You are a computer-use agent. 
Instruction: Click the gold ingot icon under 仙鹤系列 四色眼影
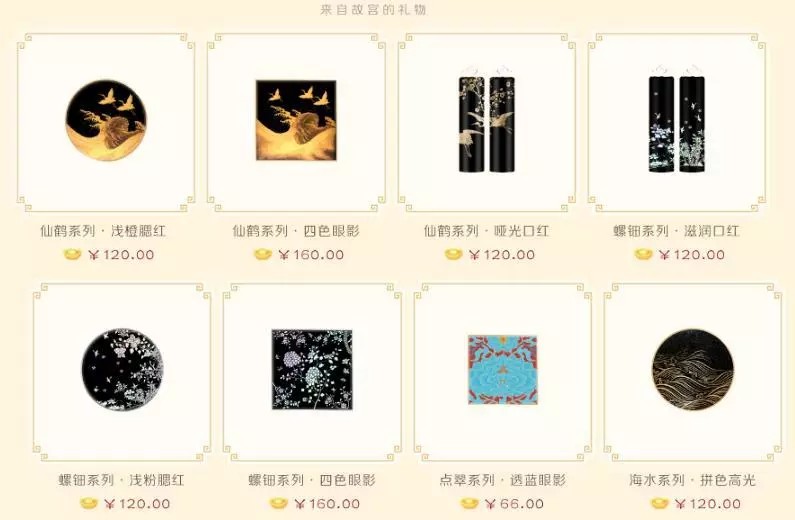click(x=263, y=254)
